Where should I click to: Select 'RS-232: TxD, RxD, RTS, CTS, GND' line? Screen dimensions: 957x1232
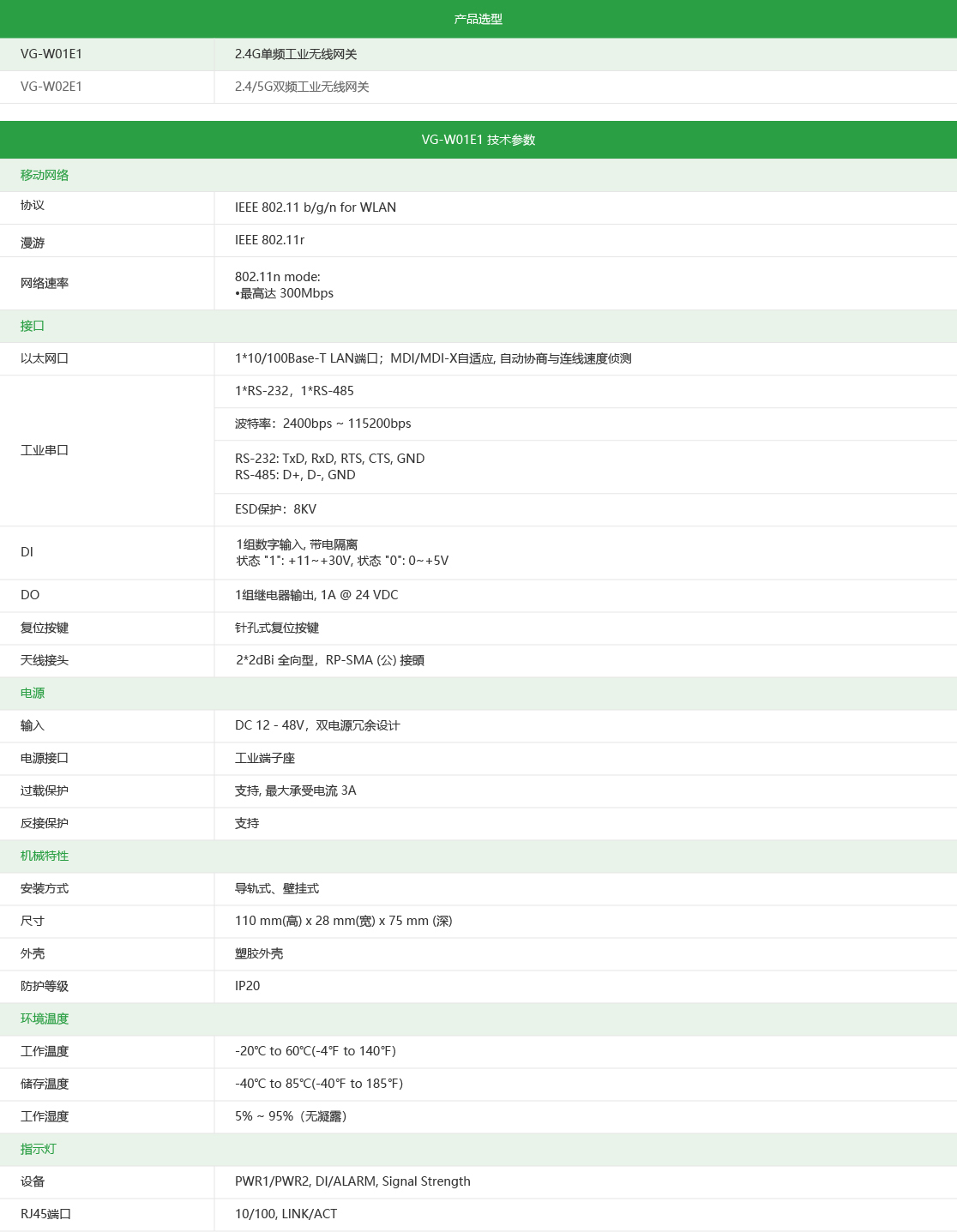pyautogui.click(x=330, y=459)
